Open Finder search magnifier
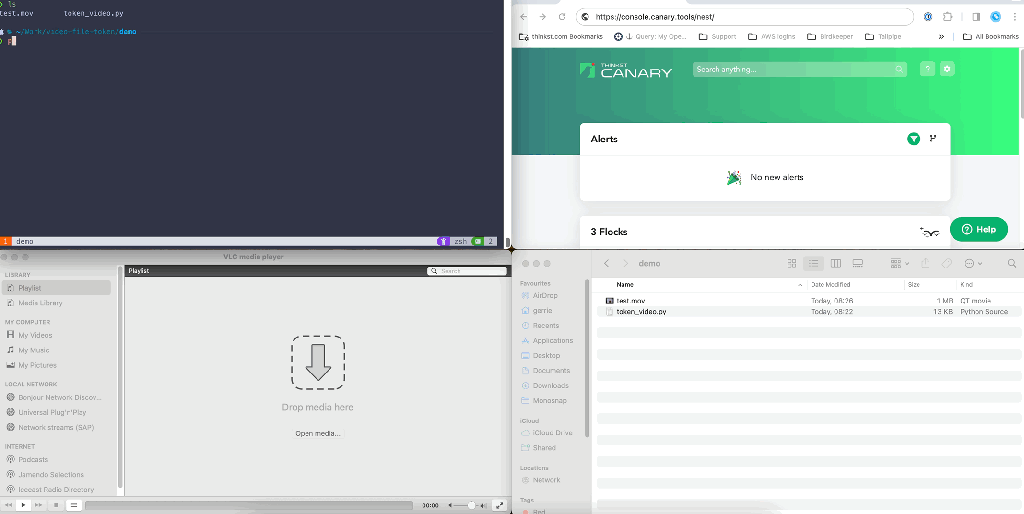 pyautogui.click(x=1012, y=263)
